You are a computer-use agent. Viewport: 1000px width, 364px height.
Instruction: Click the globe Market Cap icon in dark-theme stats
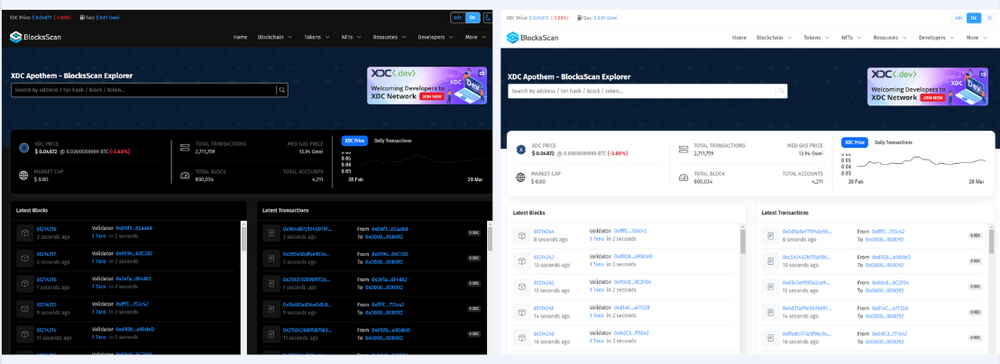pyautogui.click(x=24, y=175)
